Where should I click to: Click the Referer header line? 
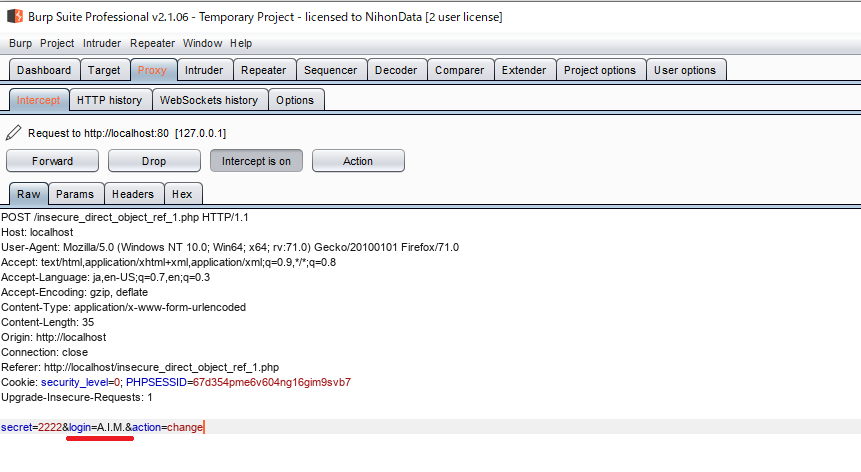140,367
